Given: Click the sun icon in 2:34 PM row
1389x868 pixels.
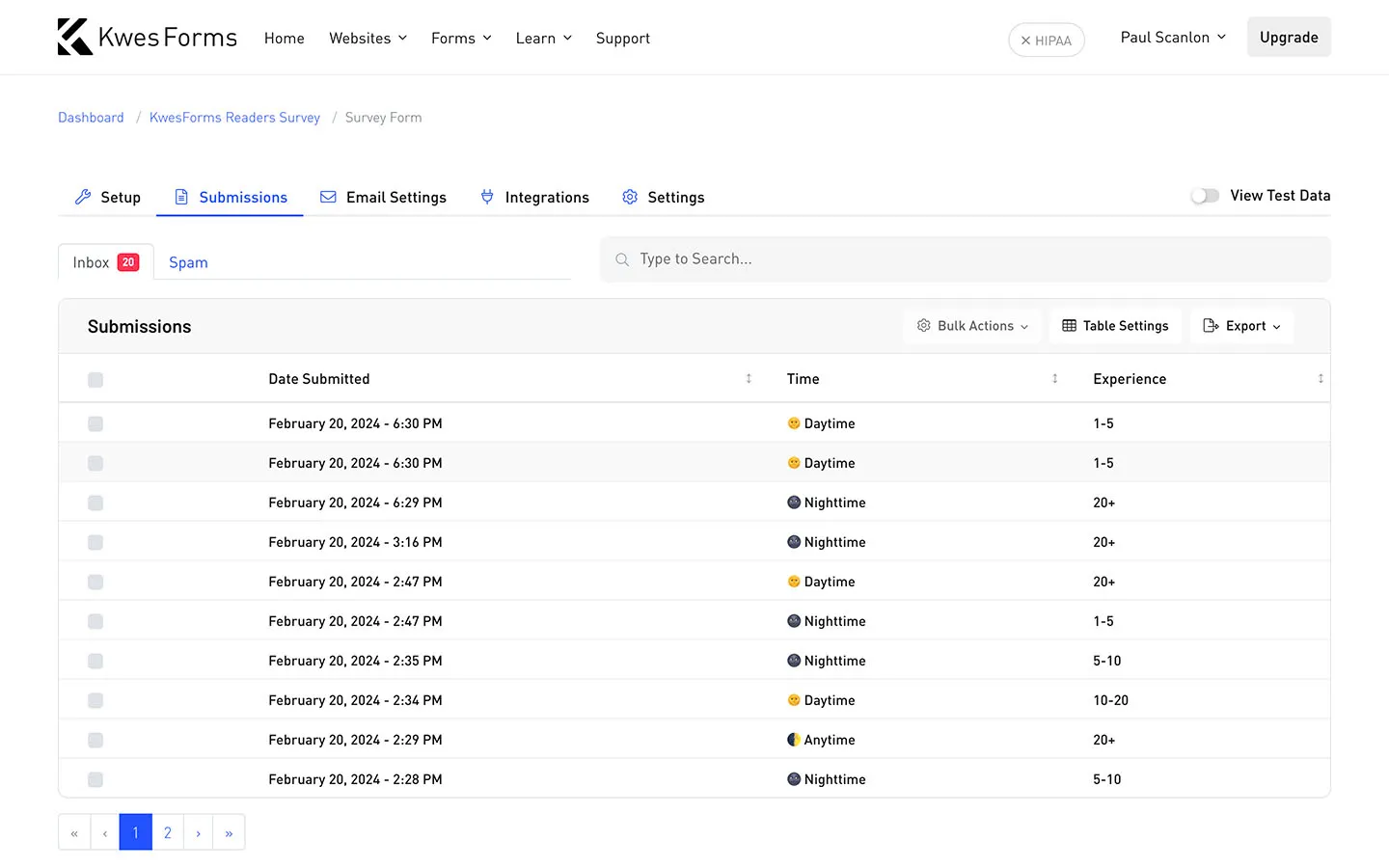Looking at the screenshot, I should click(794, 700).
